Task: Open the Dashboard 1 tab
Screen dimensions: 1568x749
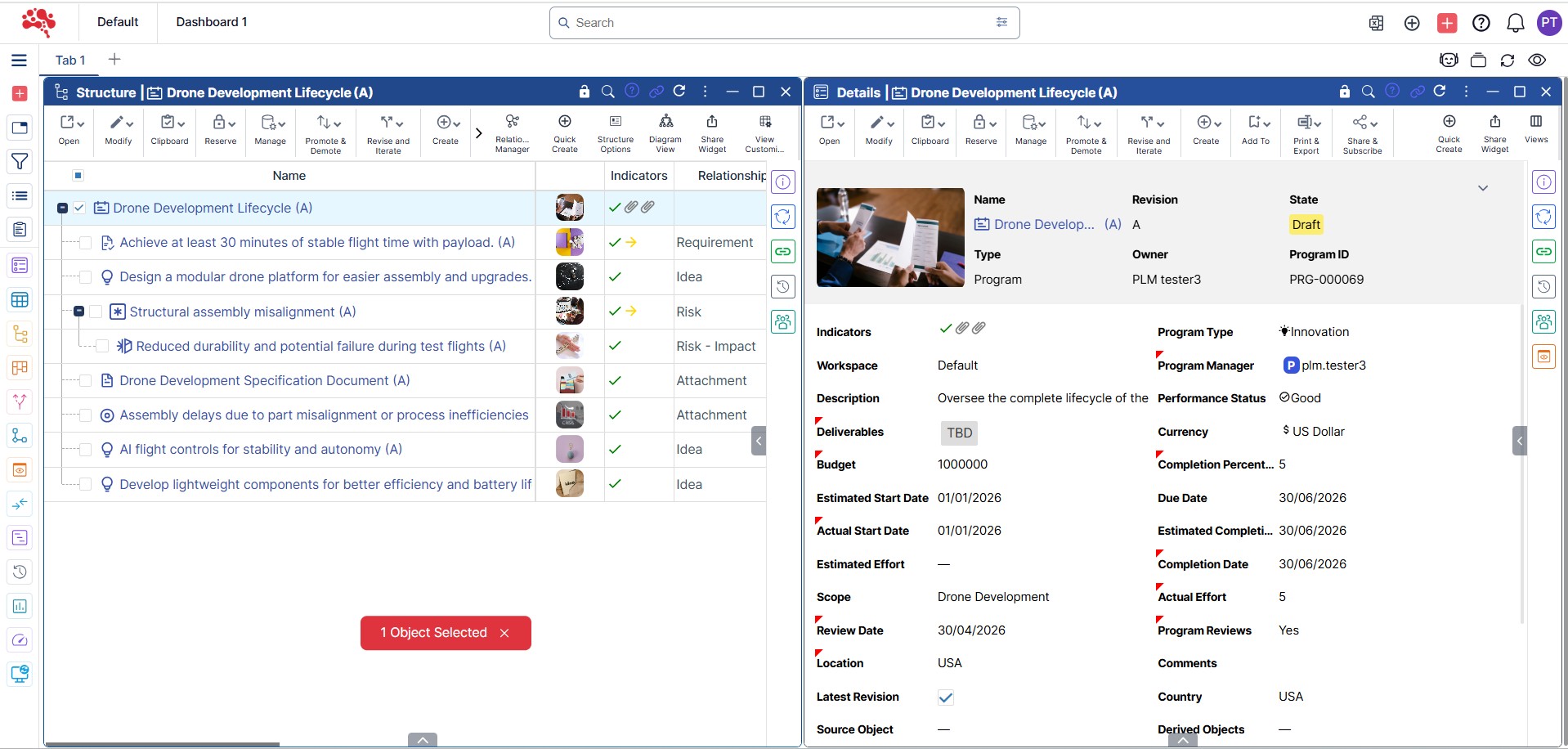Action: (211, 22)
